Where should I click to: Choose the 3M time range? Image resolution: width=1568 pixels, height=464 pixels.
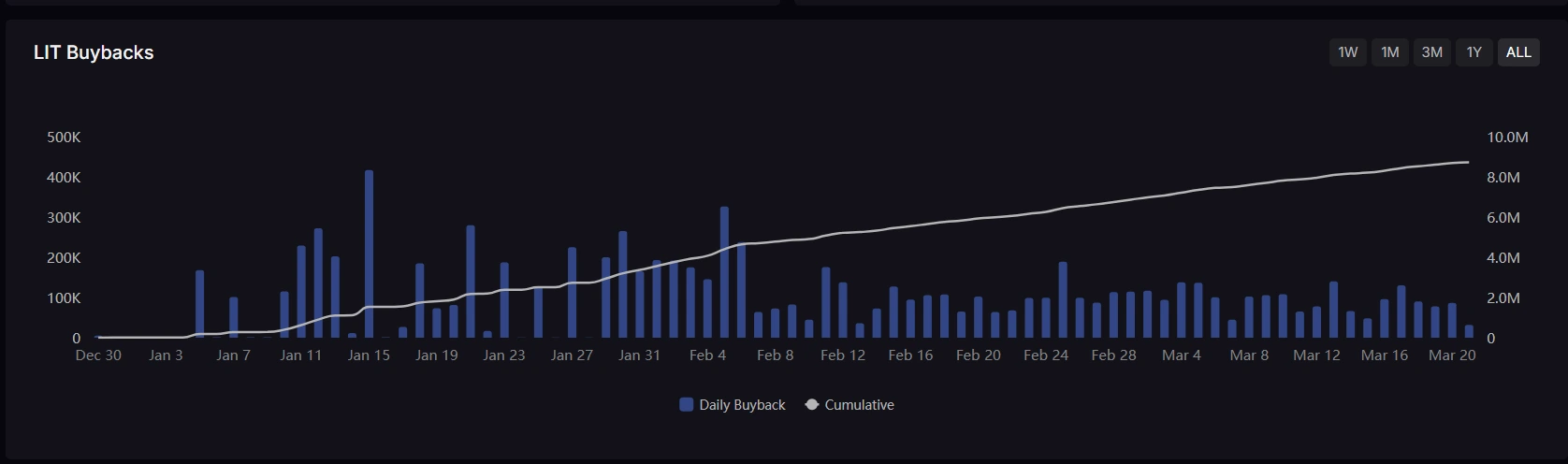click(1431, 52)
